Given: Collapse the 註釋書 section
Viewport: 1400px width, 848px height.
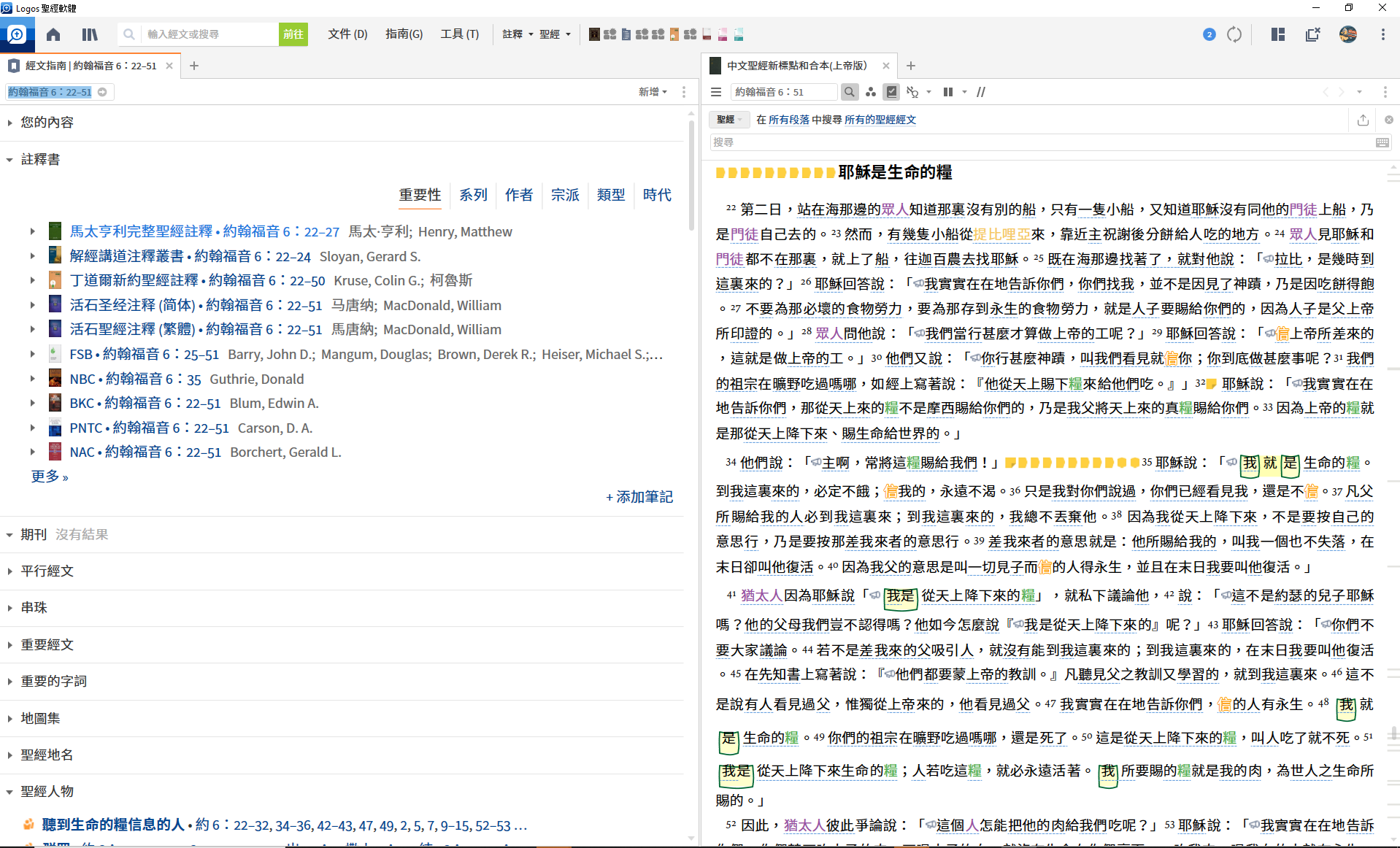Looking at the screenshot, I should 10,159.
